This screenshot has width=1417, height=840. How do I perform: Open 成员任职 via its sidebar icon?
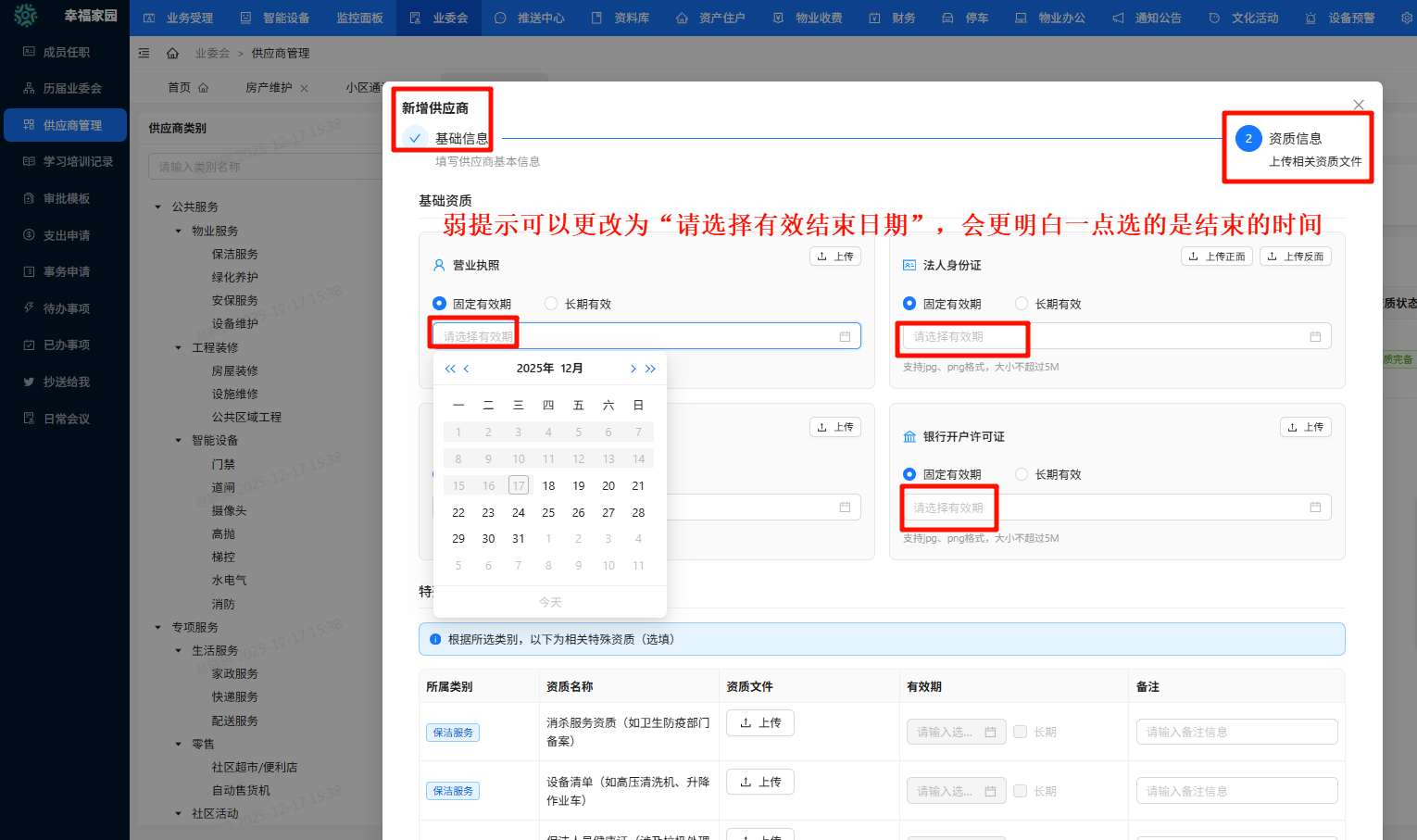pyautogui.click(x=29, y=52)
